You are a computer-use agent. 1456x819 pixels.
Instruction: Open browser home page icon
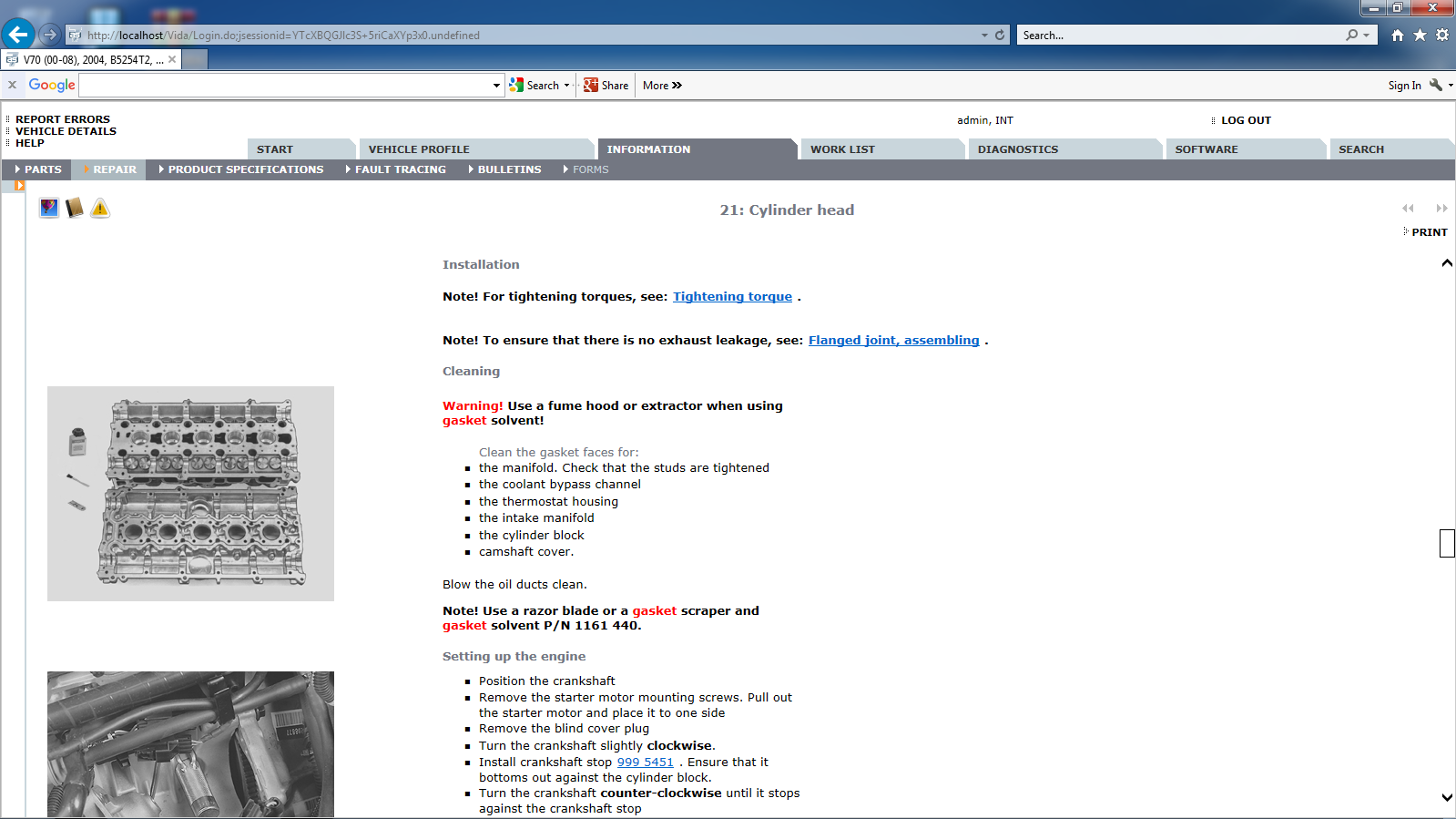point(1397,35)
